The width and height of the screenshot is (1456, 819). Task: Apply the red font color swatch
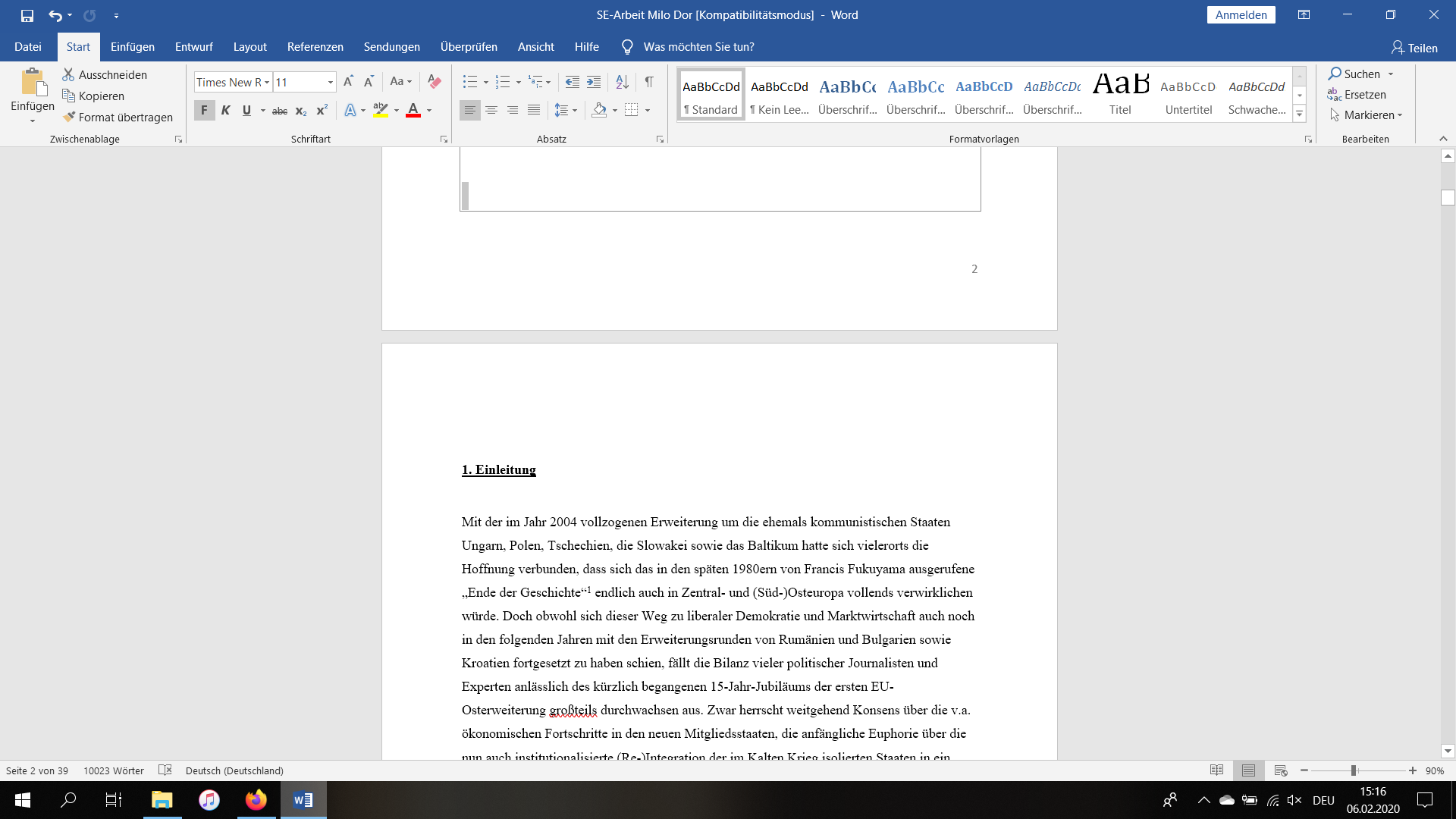[x=413, y=110]
